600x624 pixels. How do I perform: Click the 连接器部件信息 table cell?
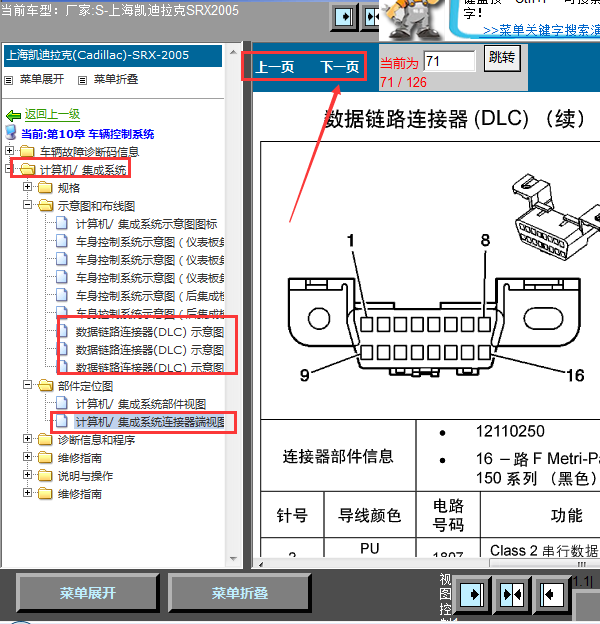pyautogui.click(x=338, y=456)
